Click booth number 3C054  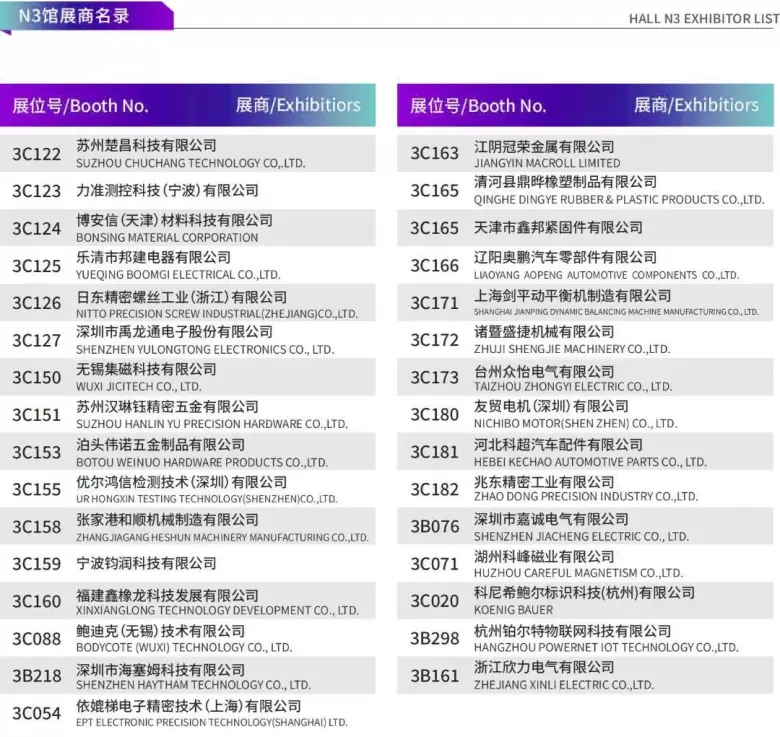36,714
